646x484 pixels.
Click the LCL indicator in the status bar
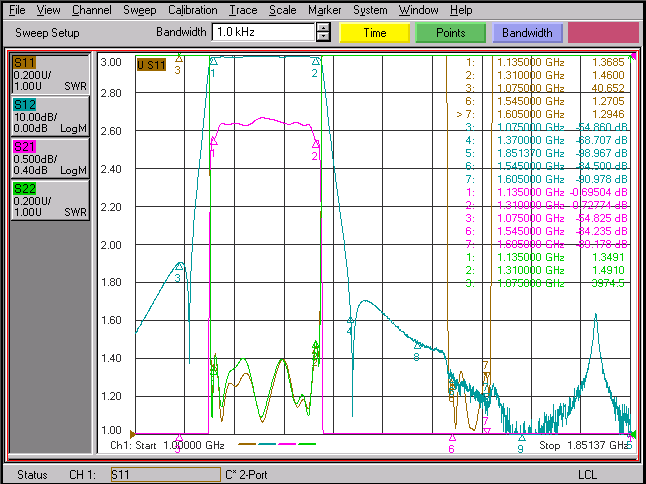[x=587, y=475]
